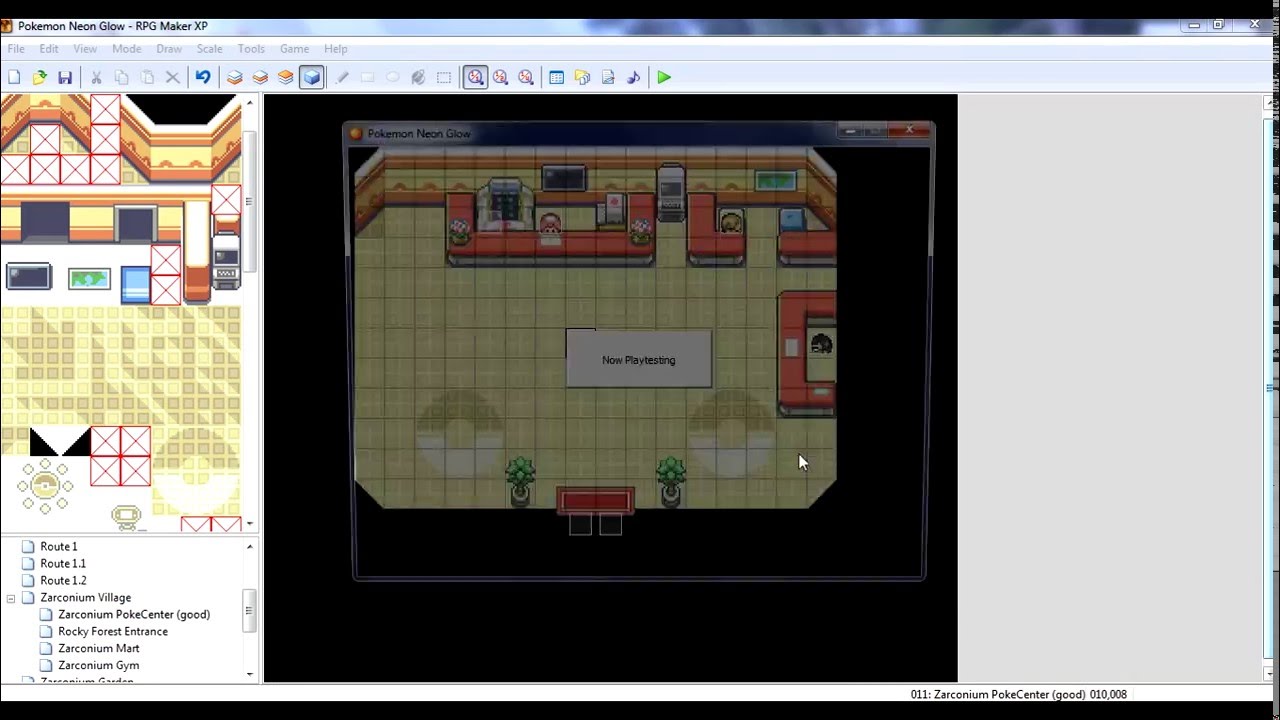The height and width of the screenshot is (720, 1280).
Task: Open the Materials manager icon
Action: 582,77
